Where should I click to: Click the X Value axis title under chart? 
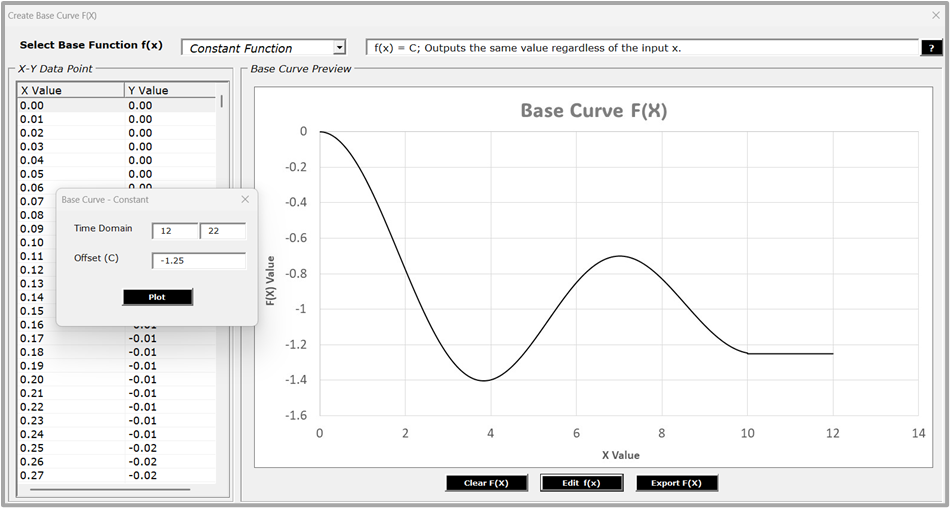(620, 455)
